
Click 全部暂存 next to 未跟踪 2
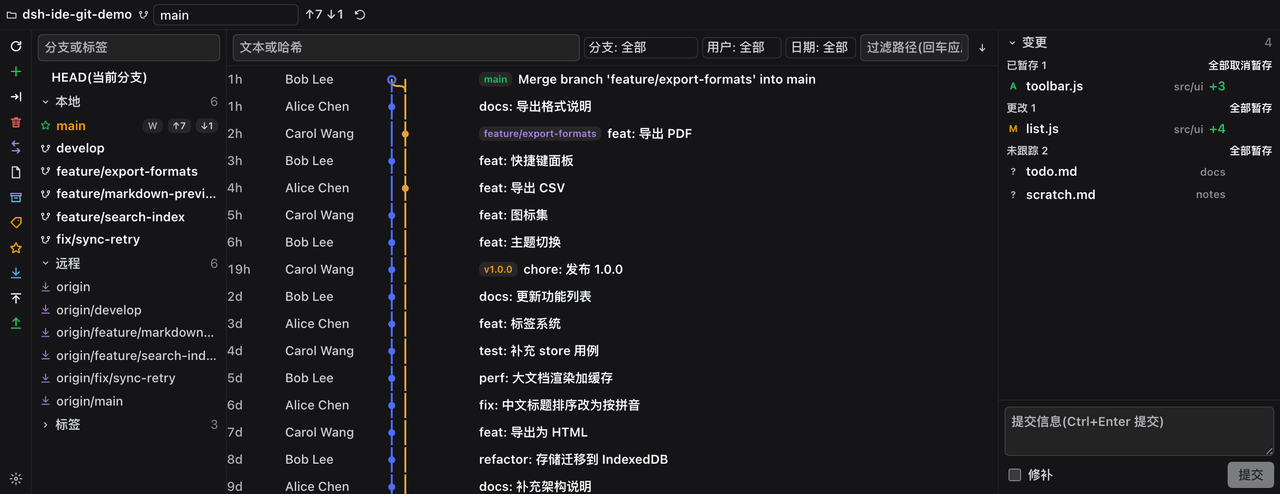pos(1251,151)
